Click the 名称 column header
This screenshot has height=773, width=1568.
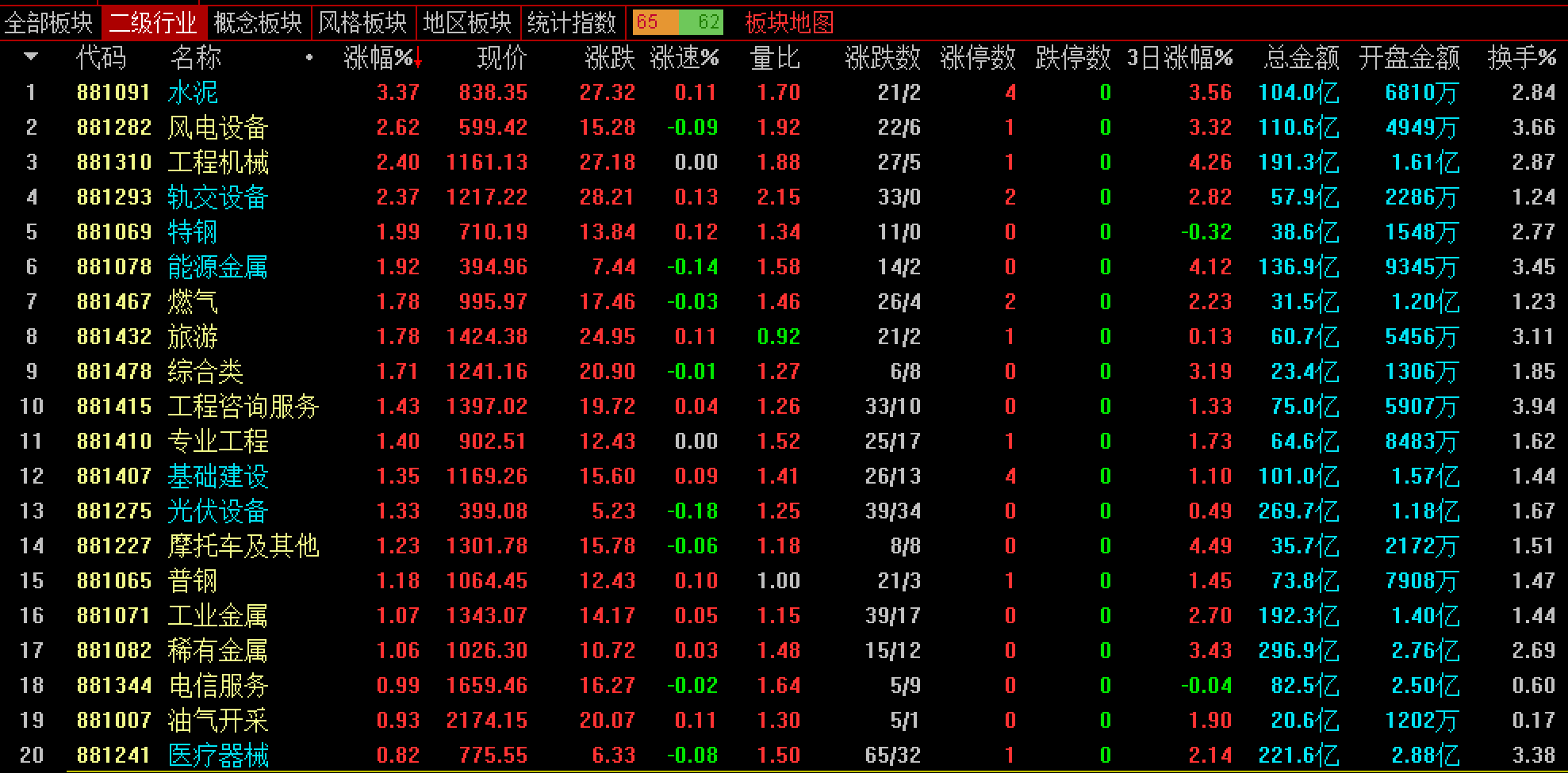tap(196, 58)
